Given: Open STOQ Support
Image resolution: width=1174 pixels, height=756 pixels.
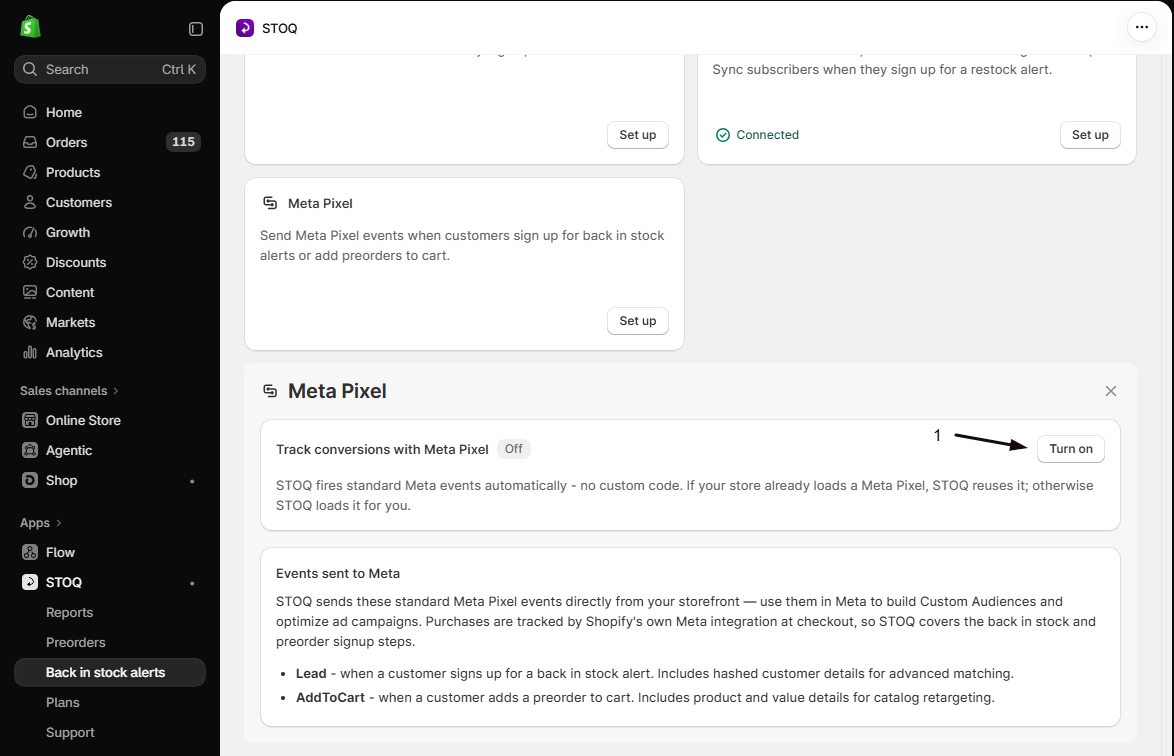Looking at the screenshot, I should point(110,732).
